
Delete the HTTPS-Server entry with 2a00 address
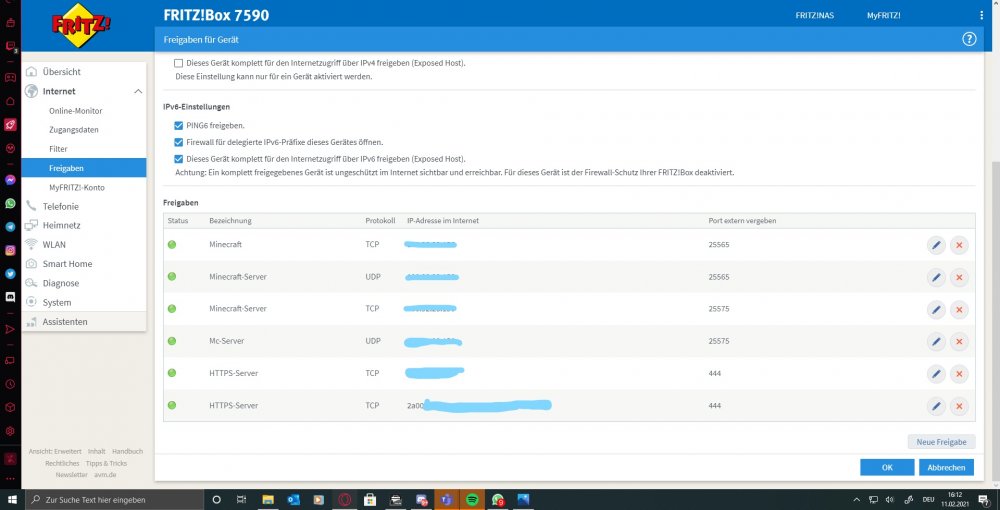(959, 406)
